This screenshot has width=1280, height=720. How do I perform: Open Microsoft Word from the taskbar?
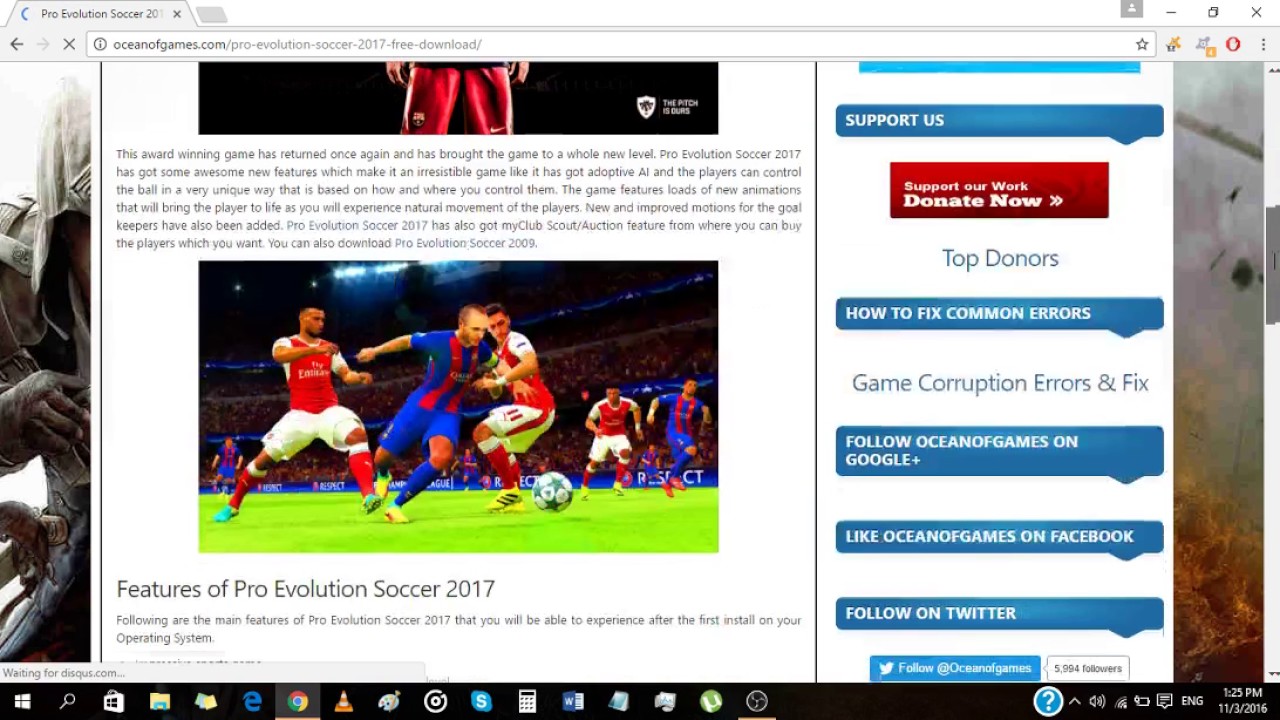point(573,701)
